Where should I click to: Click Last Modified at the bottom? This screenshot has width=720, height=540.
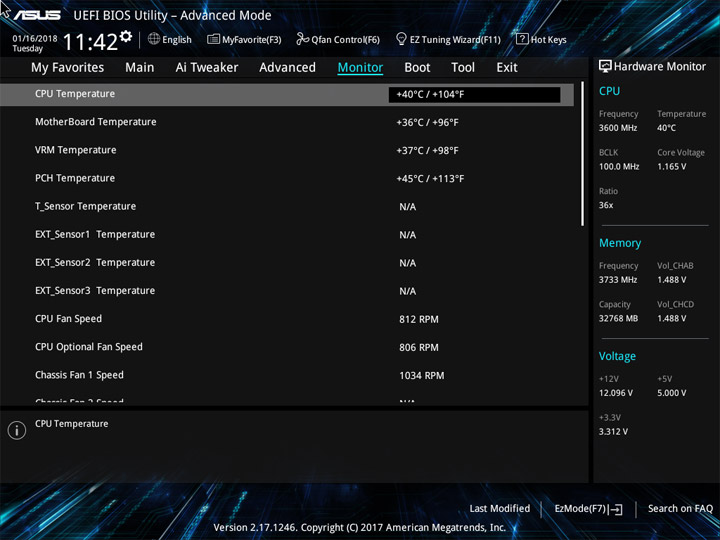click(x=500, y=508)
